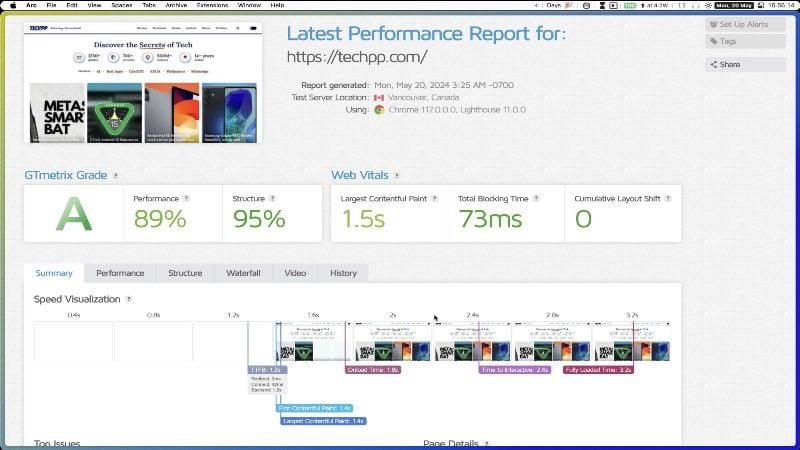Screen dimensions: 800x450
Task: Click the Largest Contentful Paint help icon
Action: pos(435,198)
